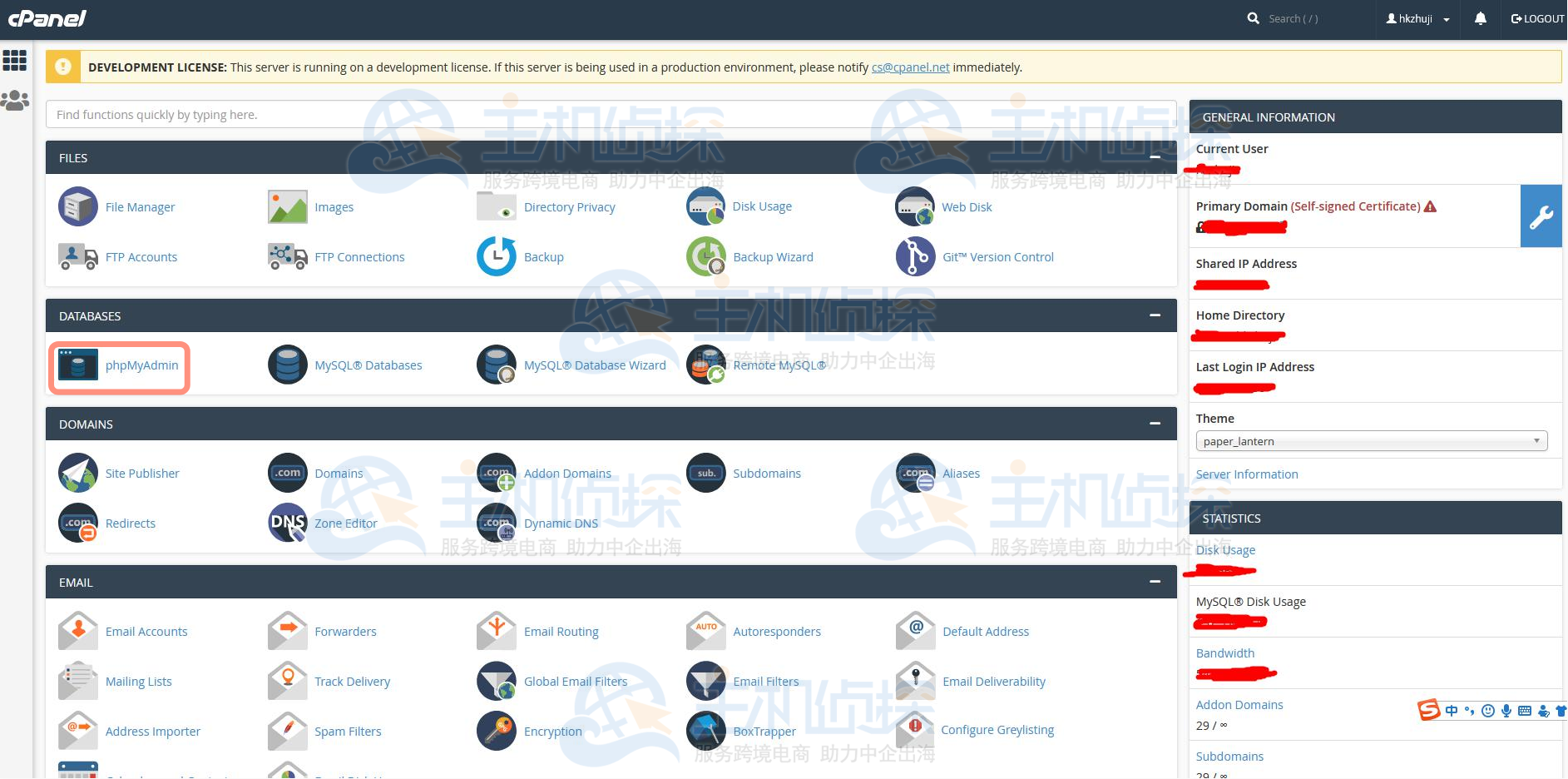Open the Git Version Control icon
1568x779 pixels.
915,256
